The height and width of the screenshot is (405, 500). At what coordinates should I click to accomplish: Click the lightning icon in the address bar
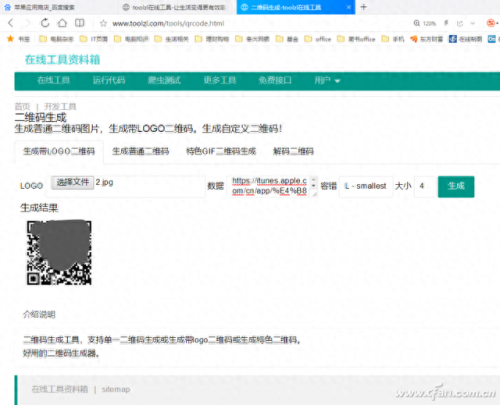(x=446, y=23)
